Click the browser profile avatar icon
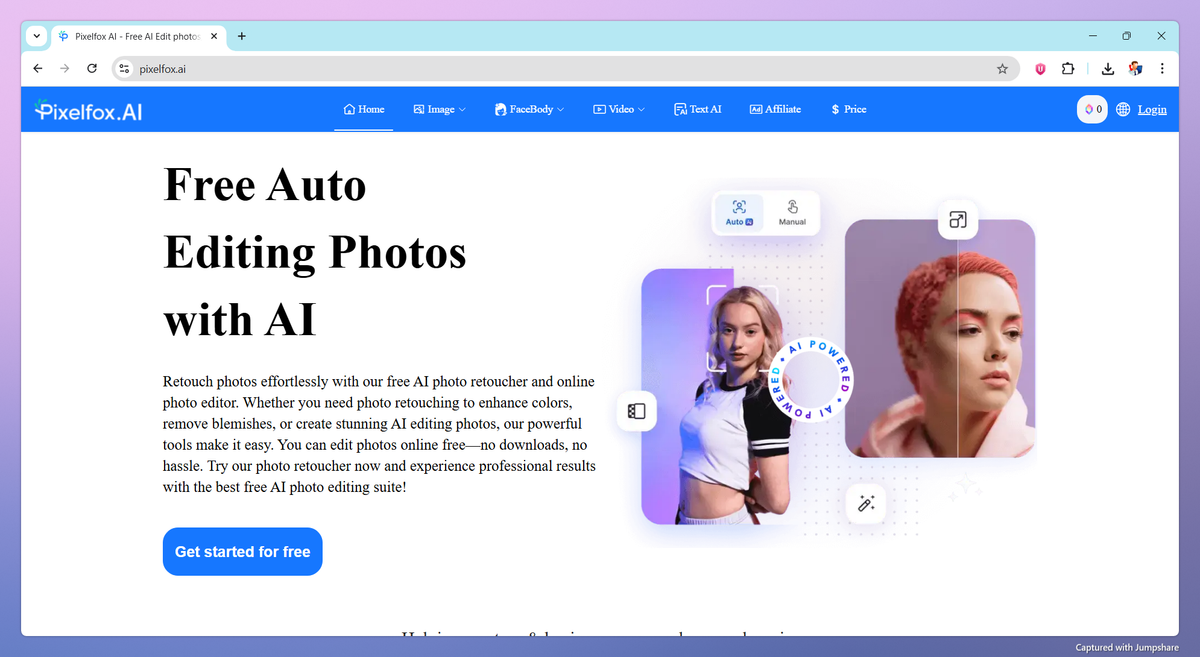Image resolution: width=1200 pixels, height=657 pixels. point(1135,69)
